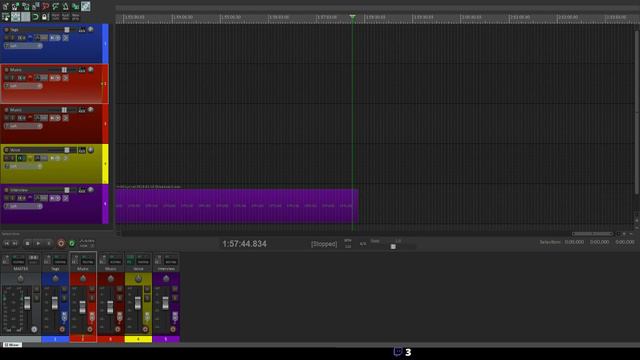The width and height of the screenshot is (640, 360).
Task: Open the envelope button on the Tags track
Action: (30, 38)
